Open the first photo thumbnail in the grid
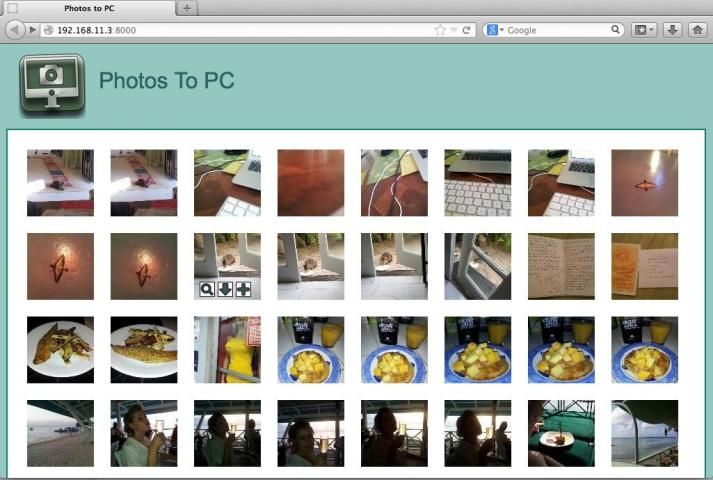Viewport: 713px width, 480px height. point(60,183)
